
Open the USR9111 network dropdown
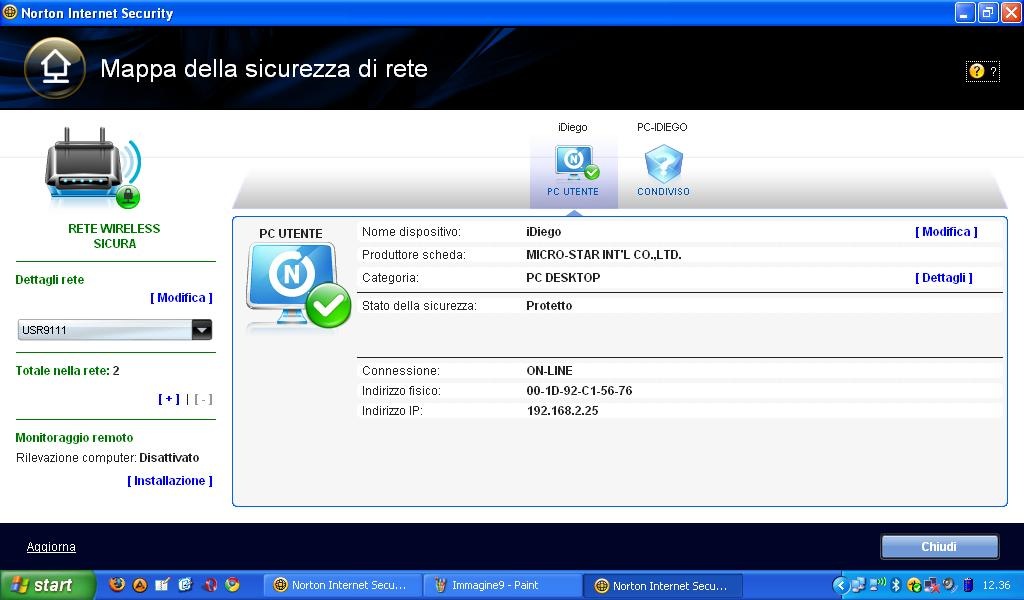point(202,330)
